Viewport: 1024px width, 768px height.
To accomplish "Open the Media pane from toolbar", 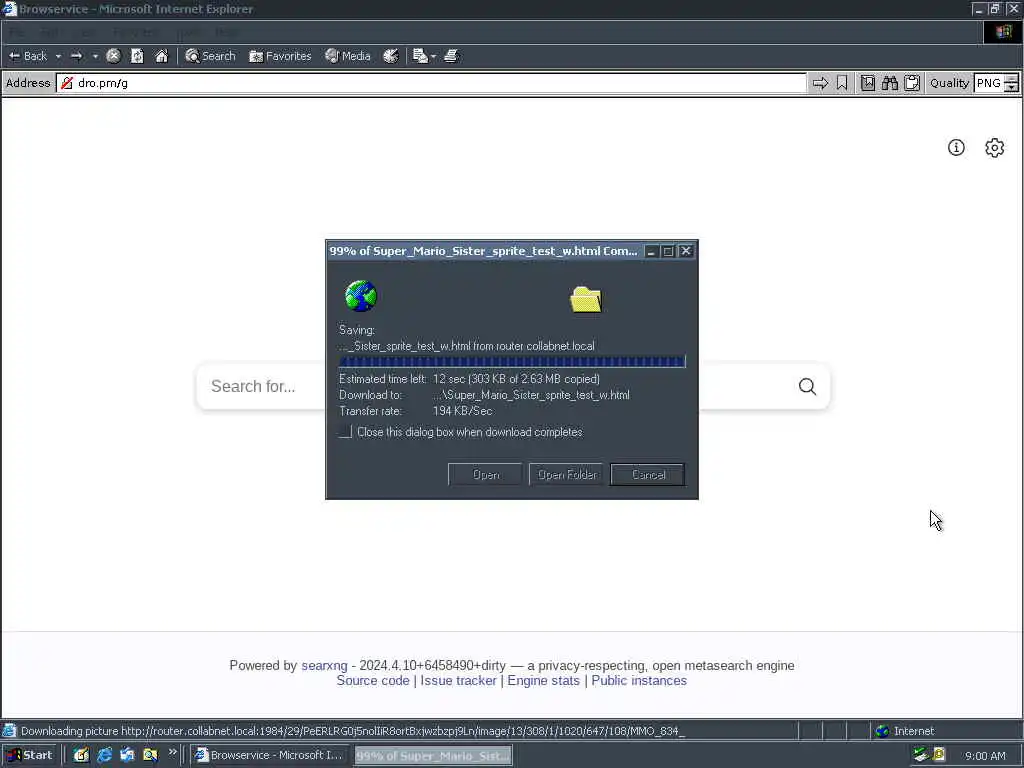I will 348,56.
